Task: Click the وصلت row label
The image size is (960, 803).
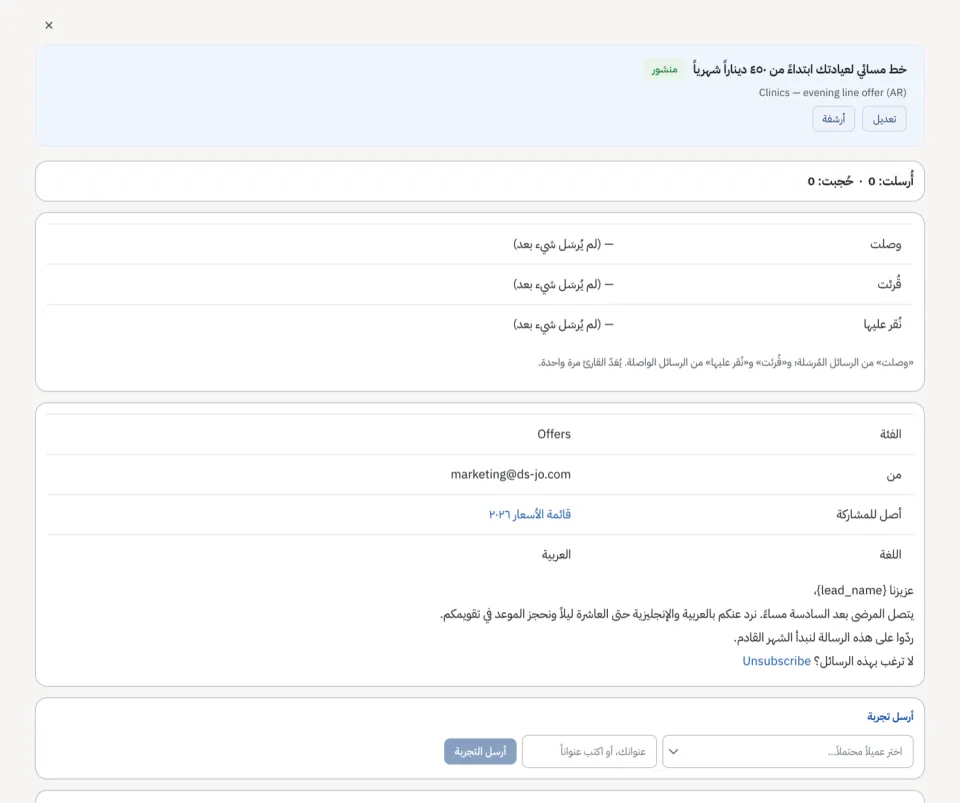Action: pyautogui.click(x=885, y=244)
